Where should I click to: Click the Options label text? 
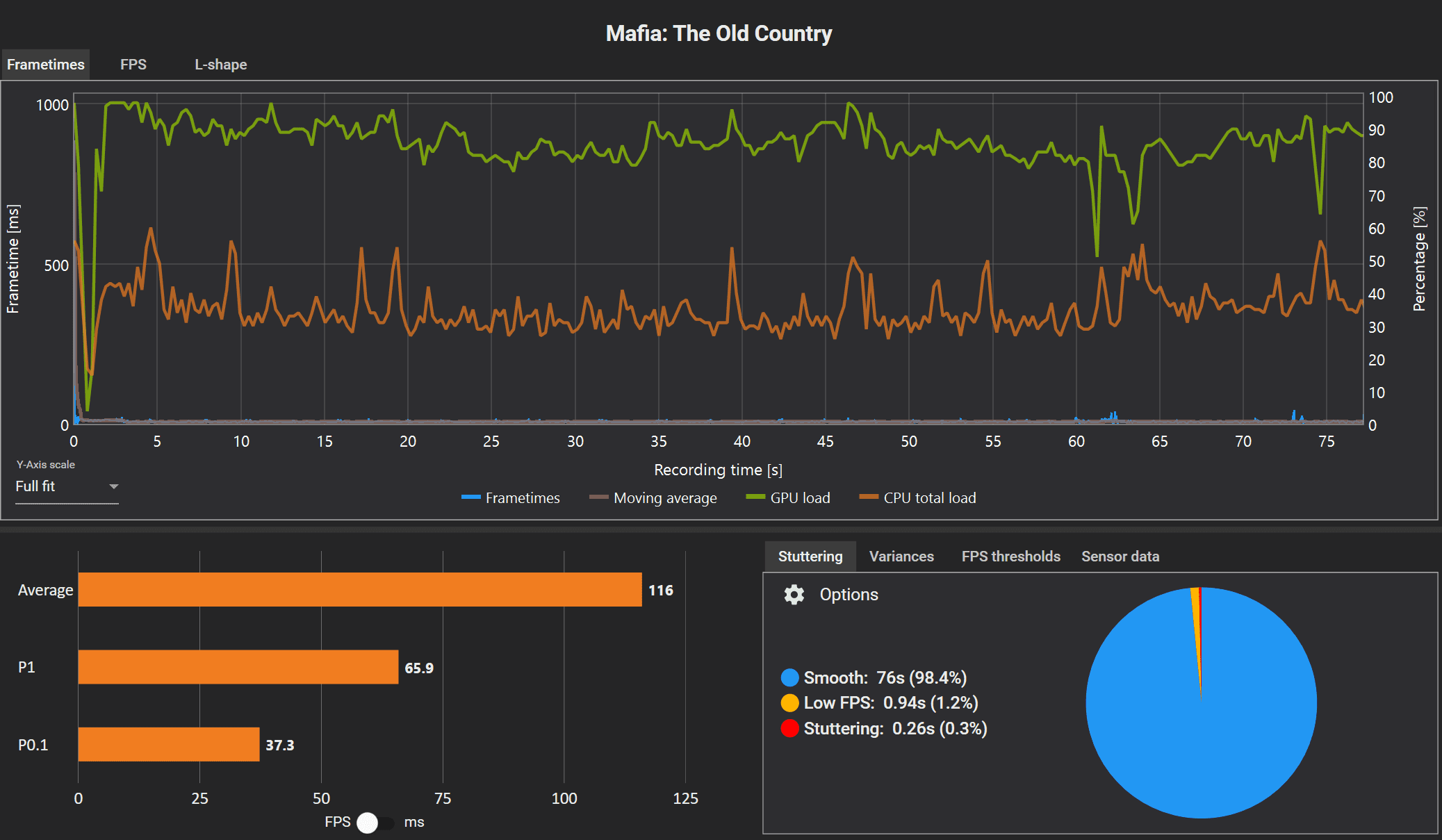(x=849, y=595)
